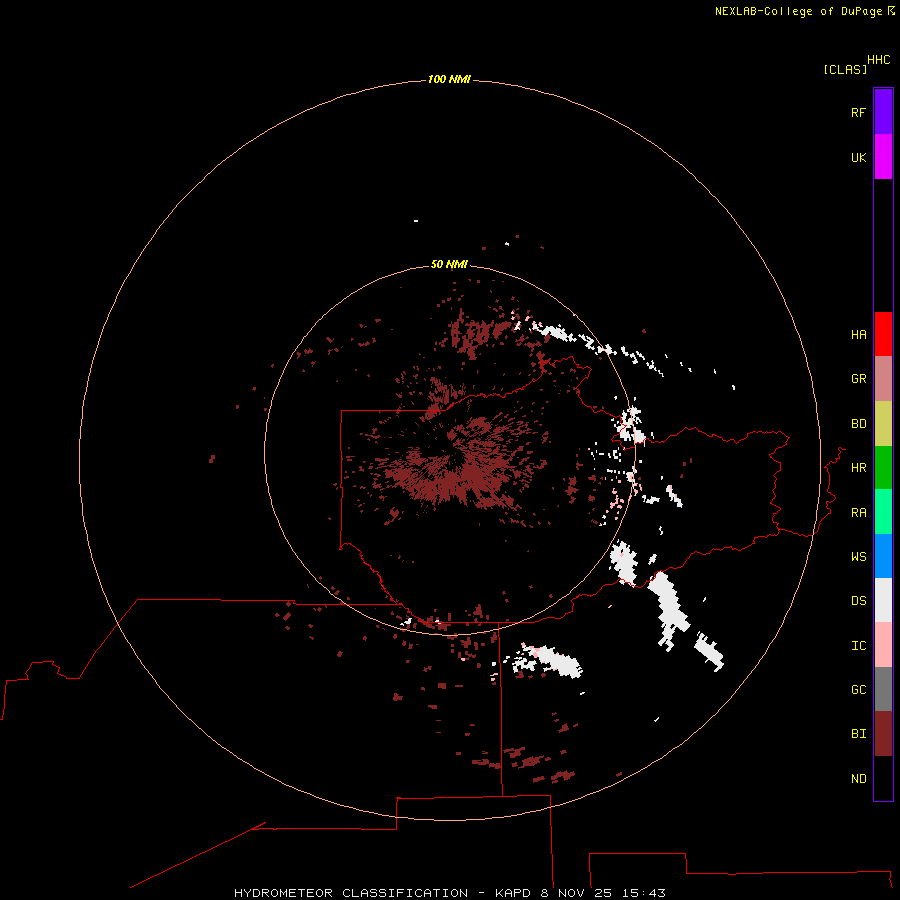Screen dimensions: 900x900
Task: Select the BI brown legend swatch
Action: (x=883, y=734)
